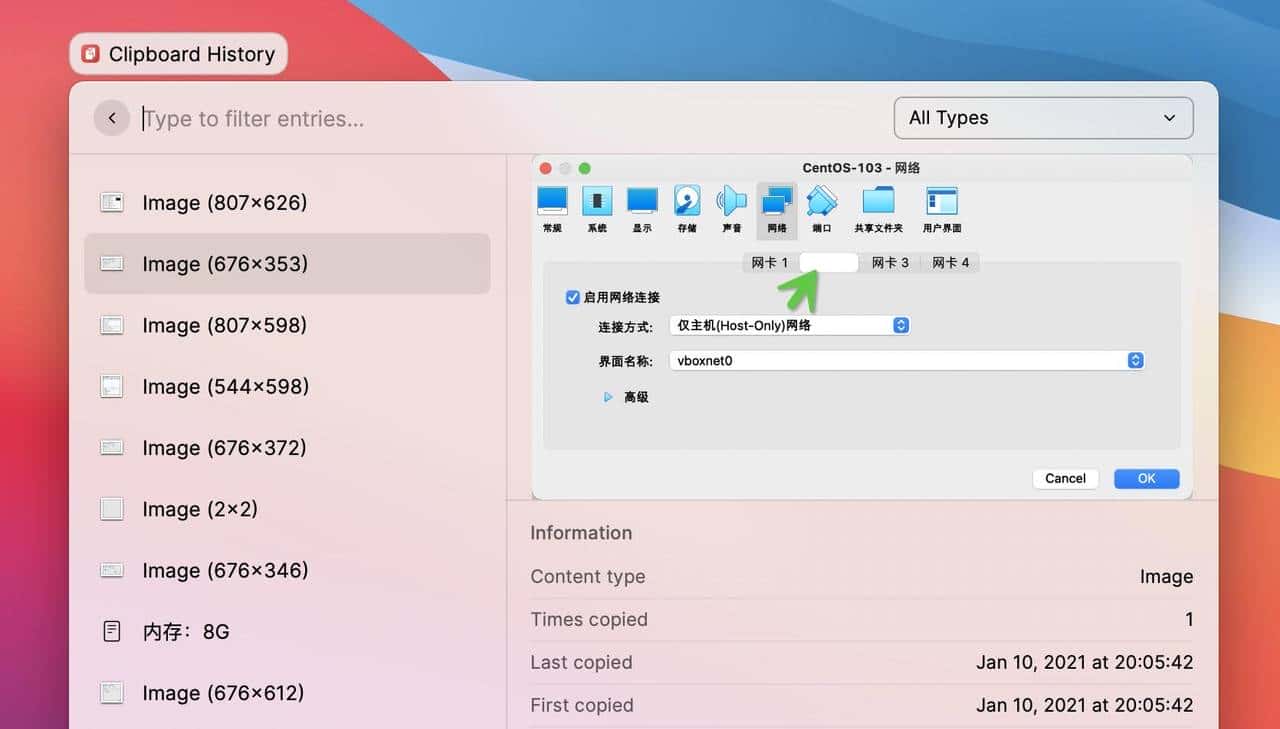The image size is (1280, 729).
Task: Cancel the network settings dialog
Action: tap(1065, 478)
